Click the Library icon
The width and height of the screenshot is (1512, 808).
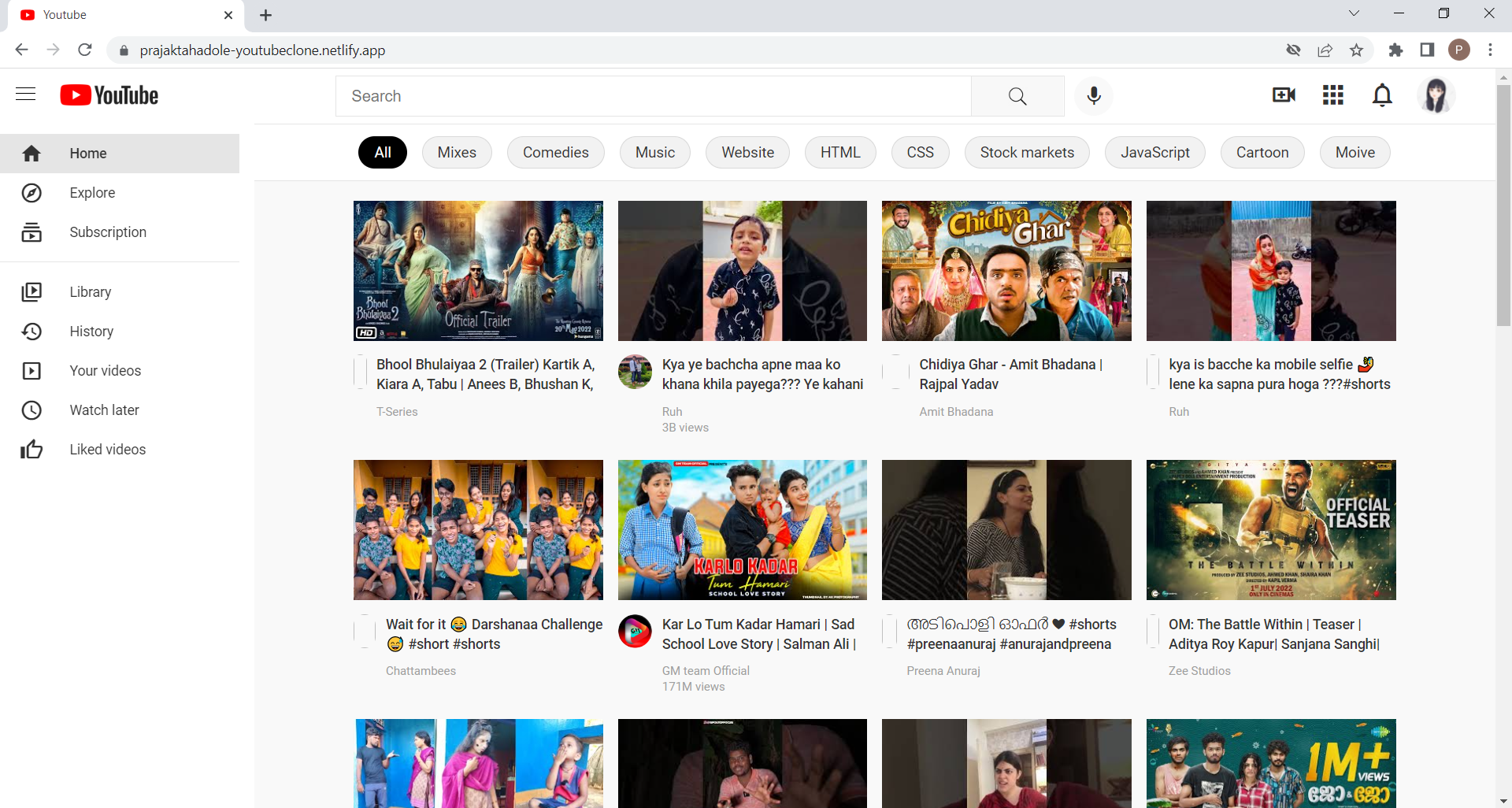click(x=31, y=292)
